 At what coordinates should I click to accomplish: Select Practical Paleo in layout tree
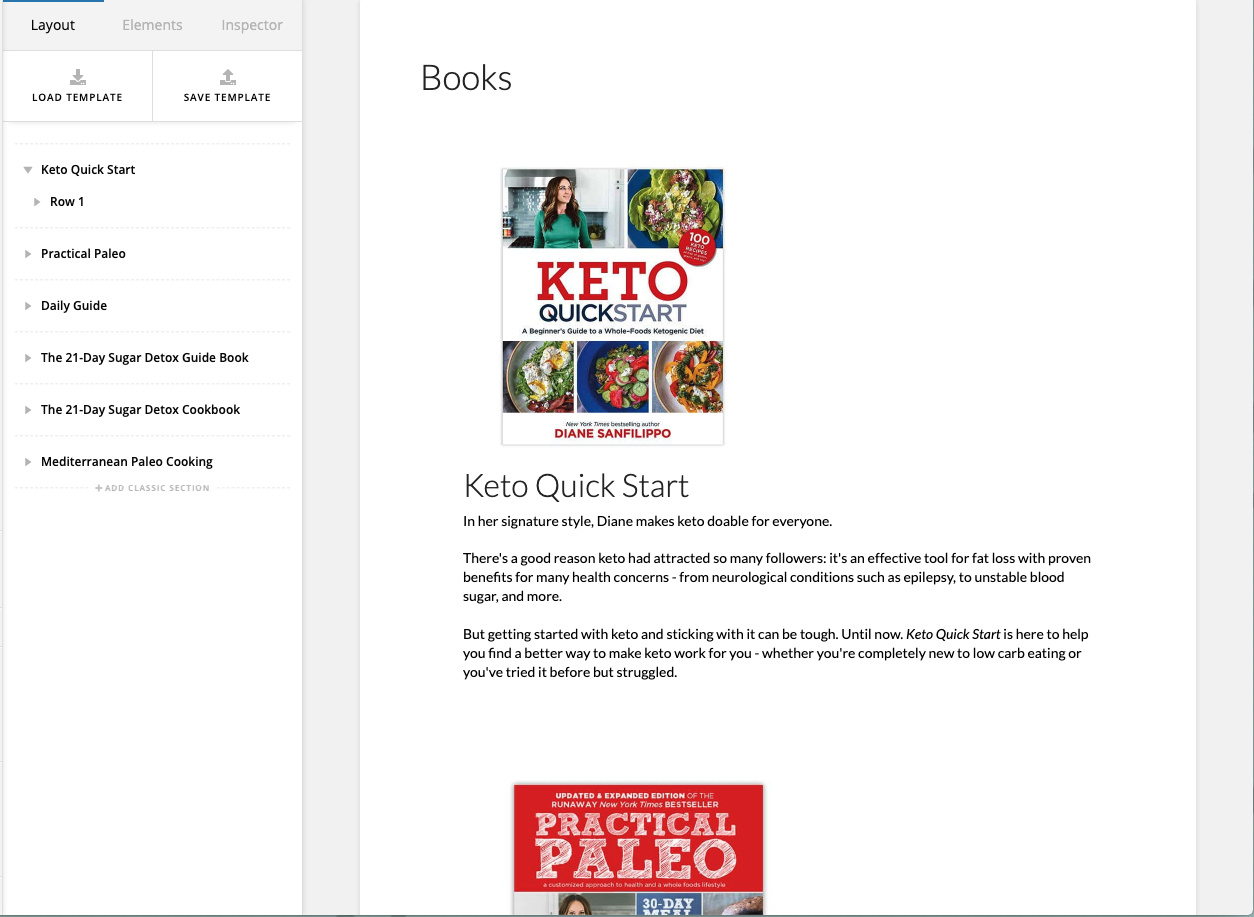tap(83, 254)
